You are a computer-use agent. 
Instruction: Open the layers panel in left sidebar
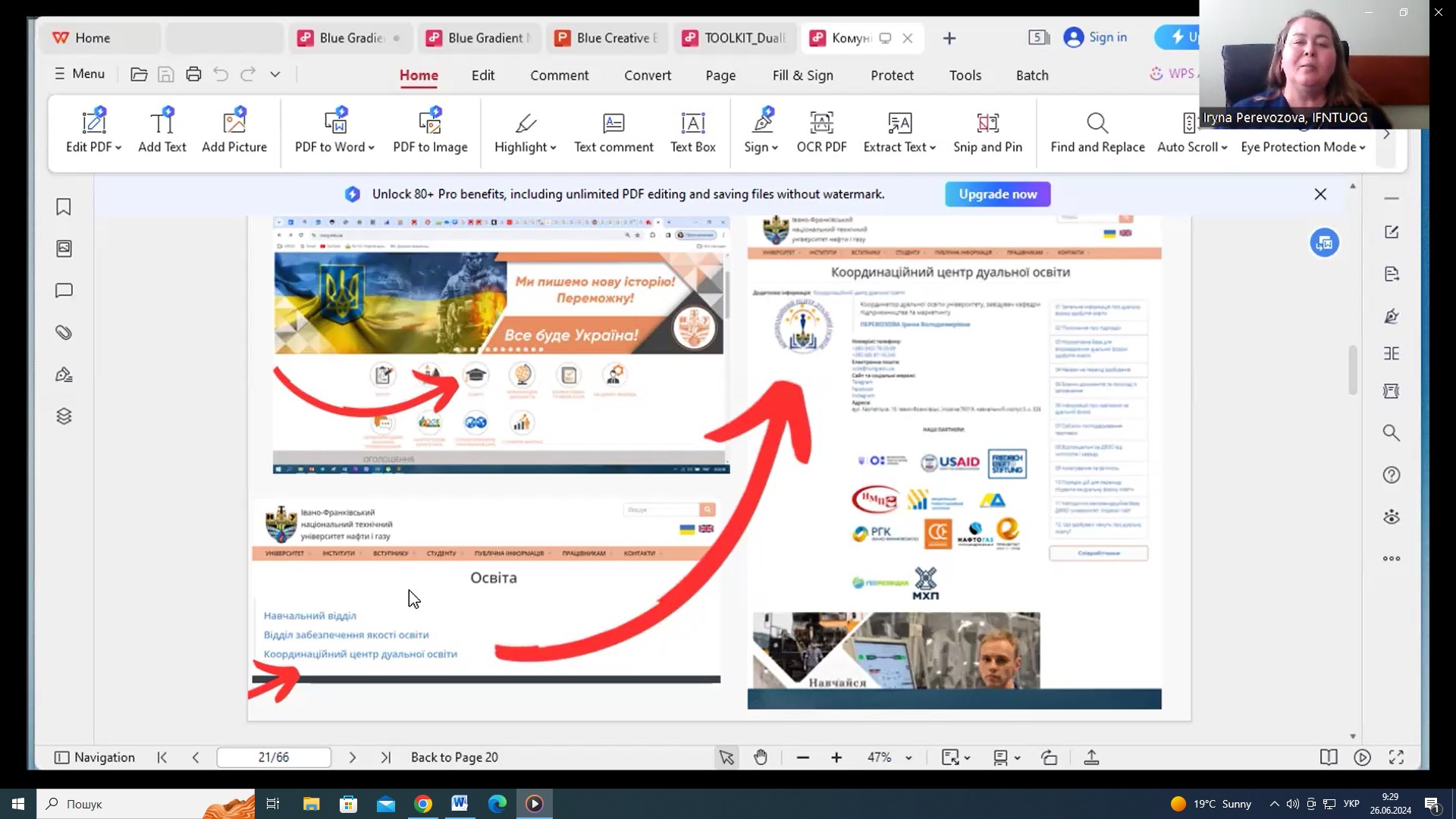64,416
